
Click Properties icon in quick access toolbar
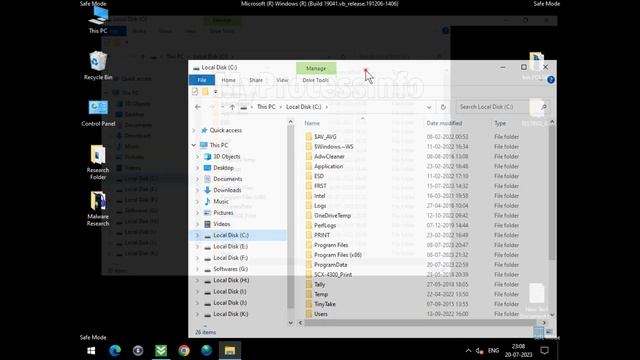pyautogui.click(x=195, y=91)
